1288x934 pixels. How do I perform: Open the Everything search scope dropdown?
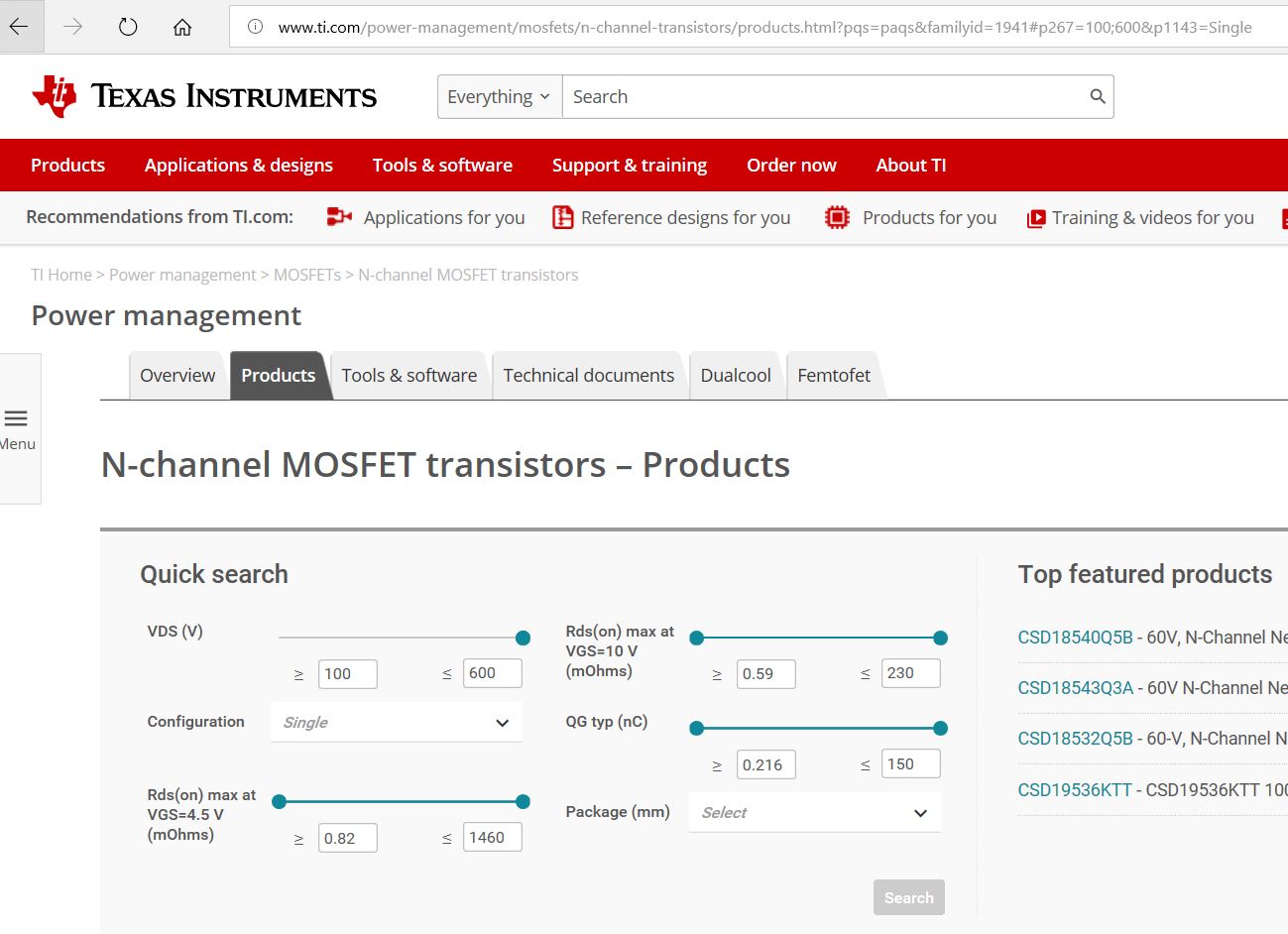pos(500,97)
